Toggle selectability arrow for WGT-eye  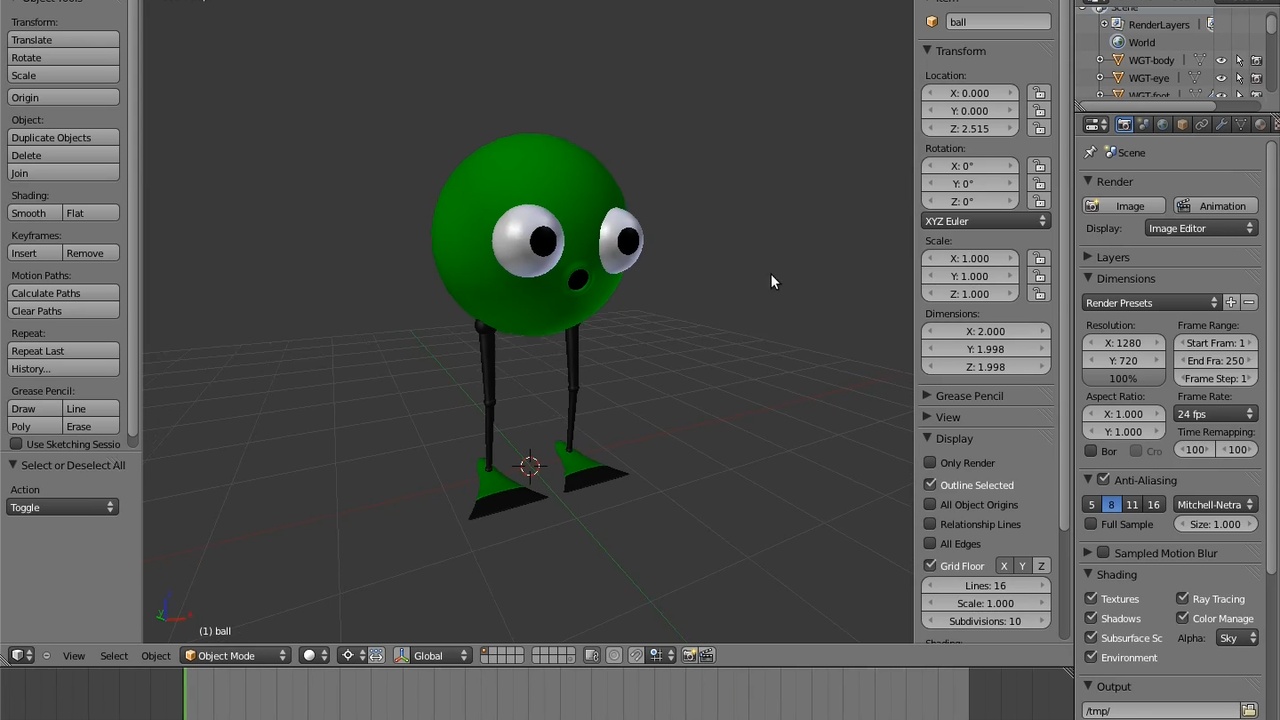coord(1239,78)
